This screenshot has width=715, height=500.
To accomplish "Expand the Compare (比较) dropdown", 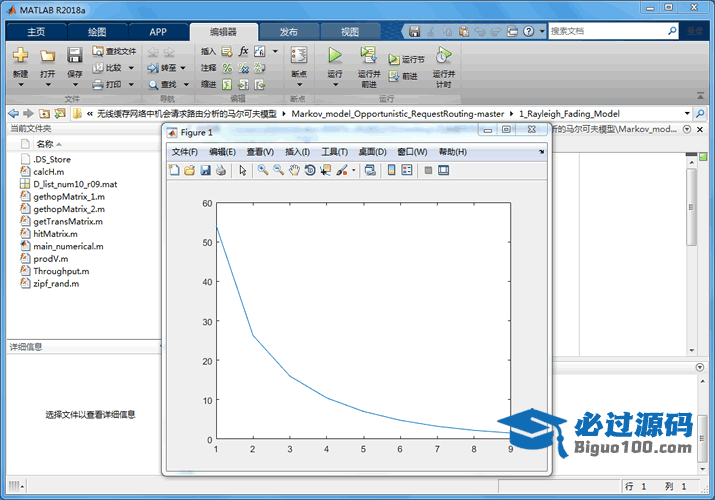I will click(x=131, y=68).
